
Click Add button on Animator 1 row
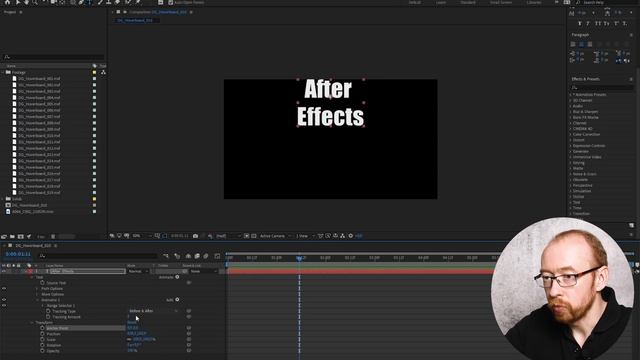click(x=177, y=300)
